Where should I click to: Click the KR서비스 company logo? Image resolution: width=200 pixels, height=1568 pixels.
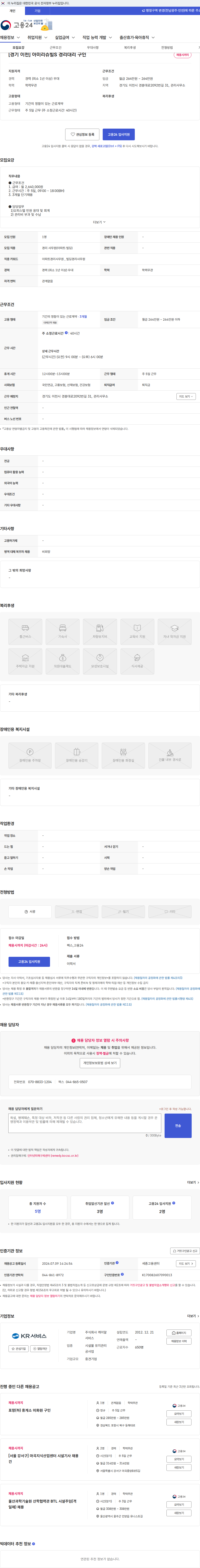(29, 1336)
